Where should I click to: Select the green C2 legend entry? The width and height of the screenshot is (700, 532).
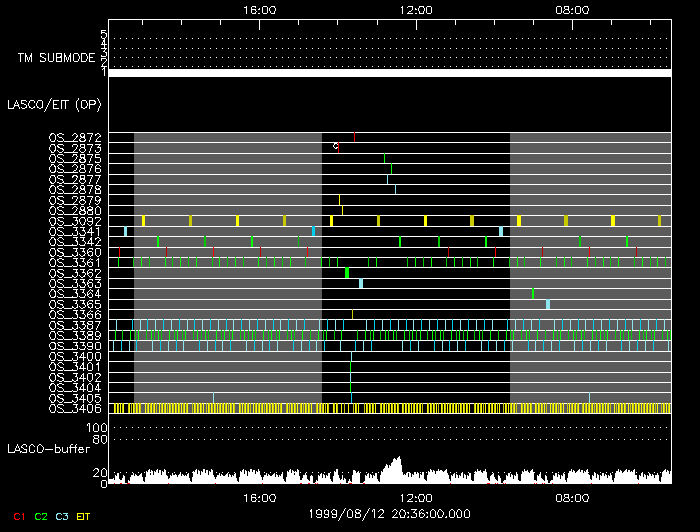40,516
